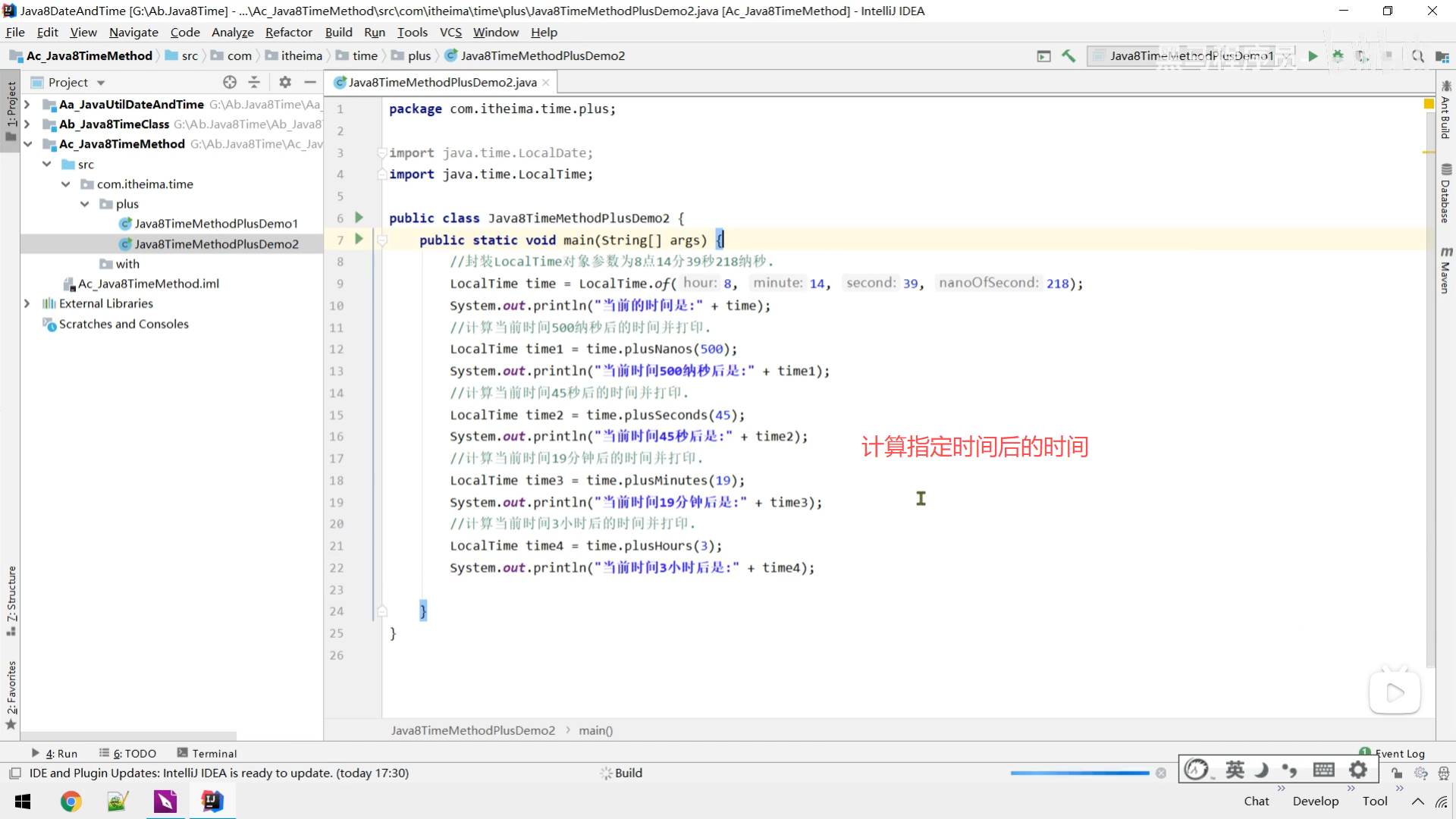Image resolution: width=1456 pixels, height=819 pixels.
Task: Open the Terminal tab at bottom
Action: [207, 753]
